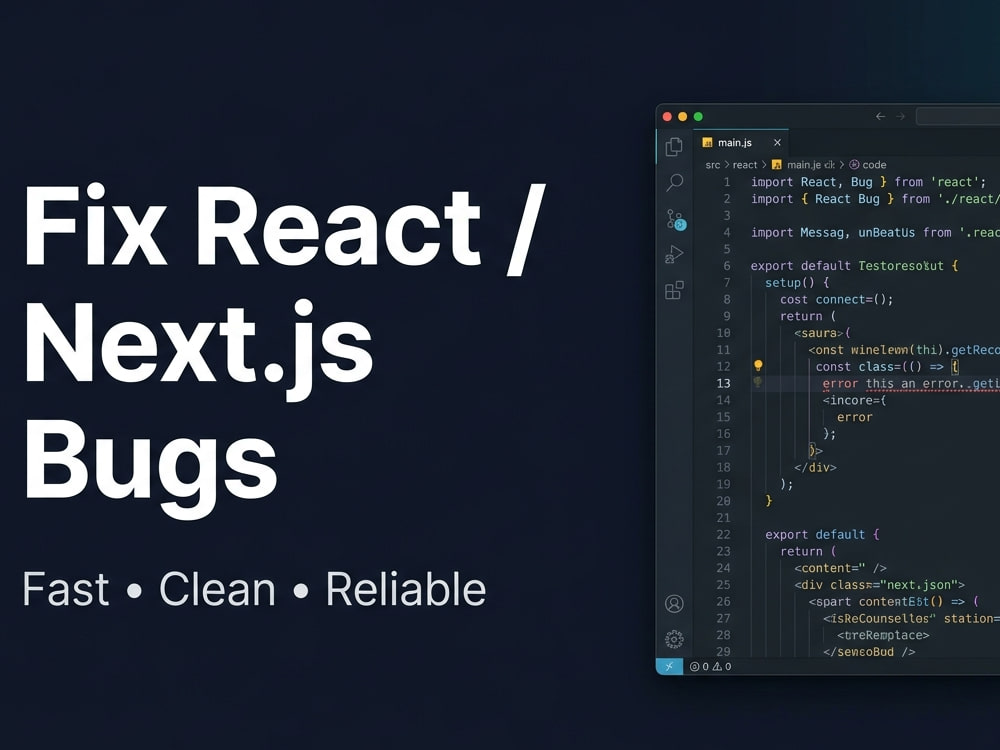Click the green maximize window button
The width and height of the screenshot is (1000, 750).
pos(698,116)
